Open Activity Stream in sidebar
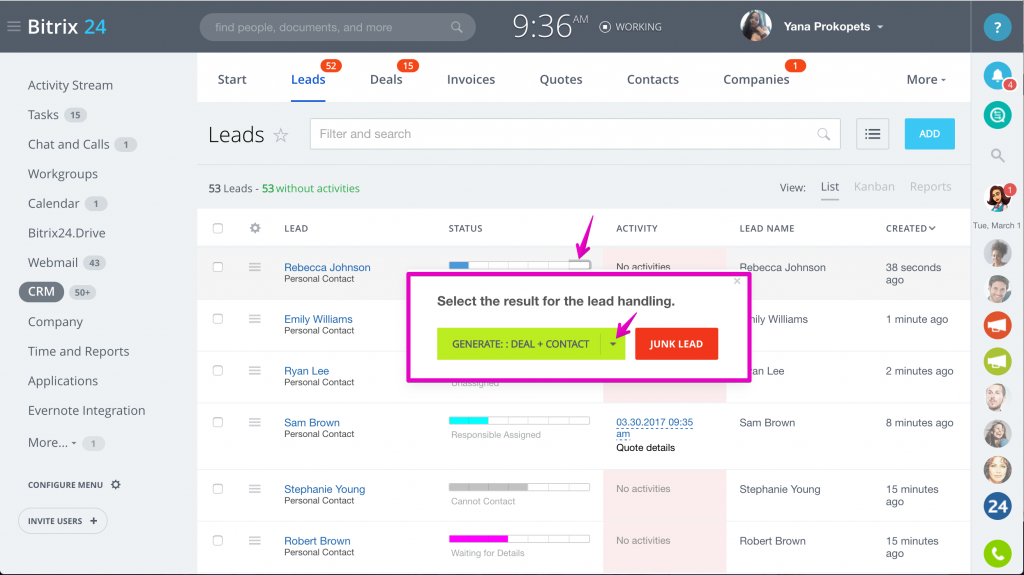This screenshot has width=1024, height=575. (x=71, y=85)
